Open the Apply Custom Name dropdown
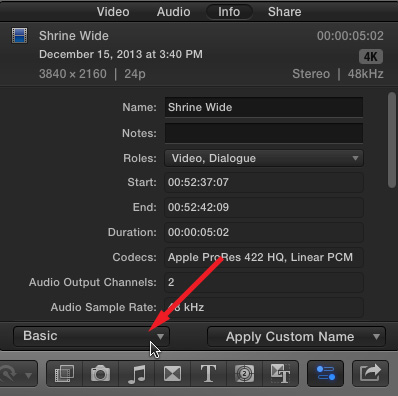 point(296,337)
